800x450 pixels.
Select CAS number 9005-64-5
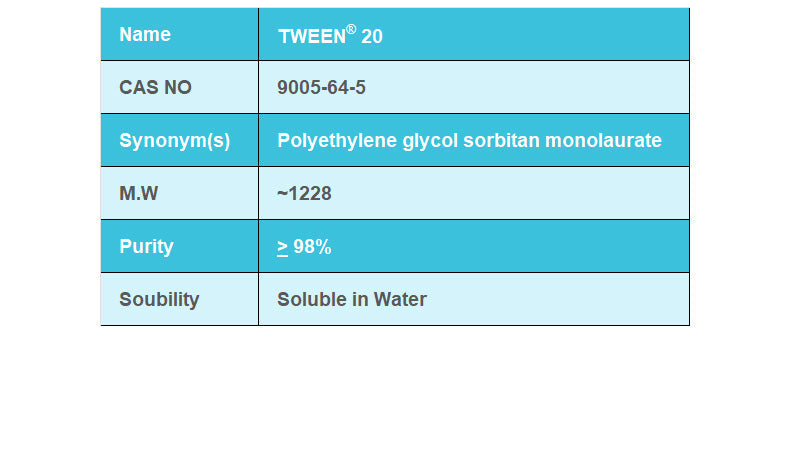coord(321,88)
